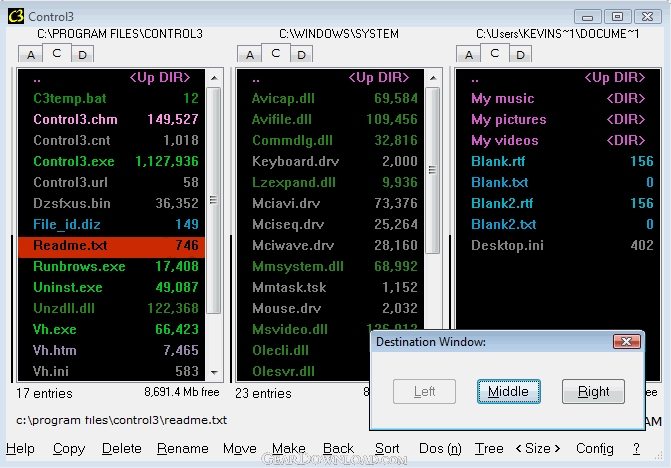The height and width of the screenshot is (468, 671).
Task: Select drive C tab in right pane
Action: click(x=495, y=53)
